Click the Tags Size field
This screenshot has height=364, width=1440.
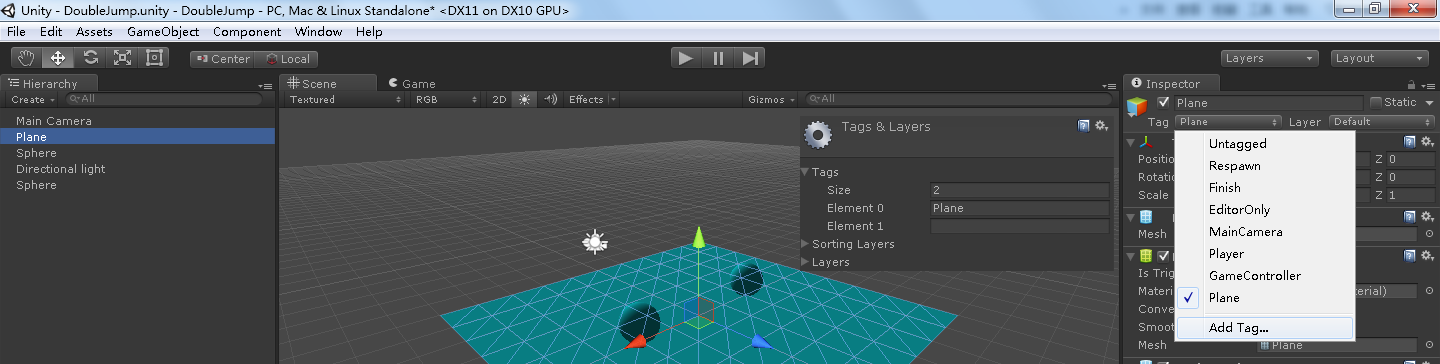(1019, 190)
